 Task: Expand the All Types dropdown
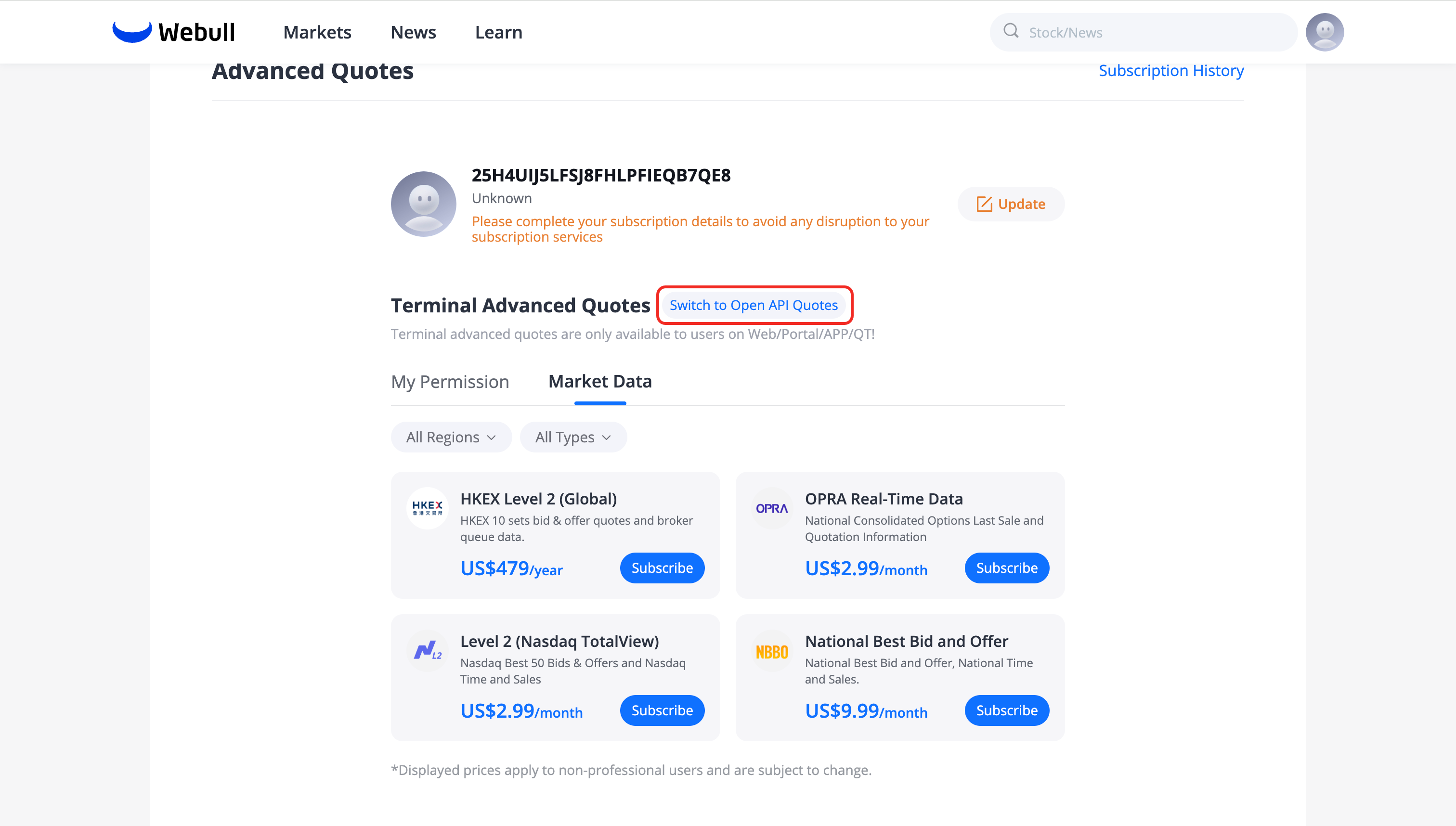tap(573, 437)
